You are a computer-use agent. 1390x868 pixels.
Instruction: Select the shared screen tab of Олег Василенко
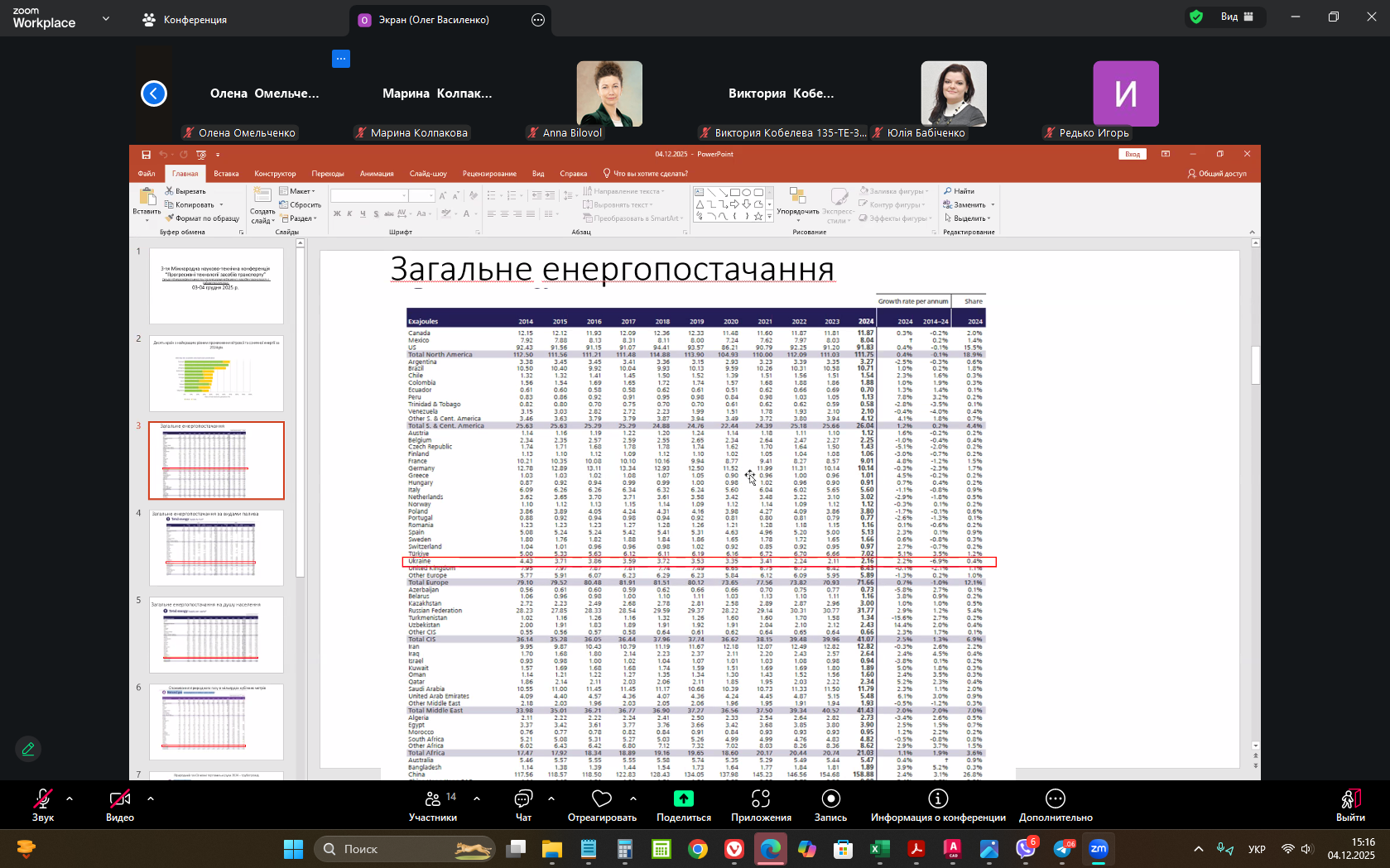tap(433, 20)
